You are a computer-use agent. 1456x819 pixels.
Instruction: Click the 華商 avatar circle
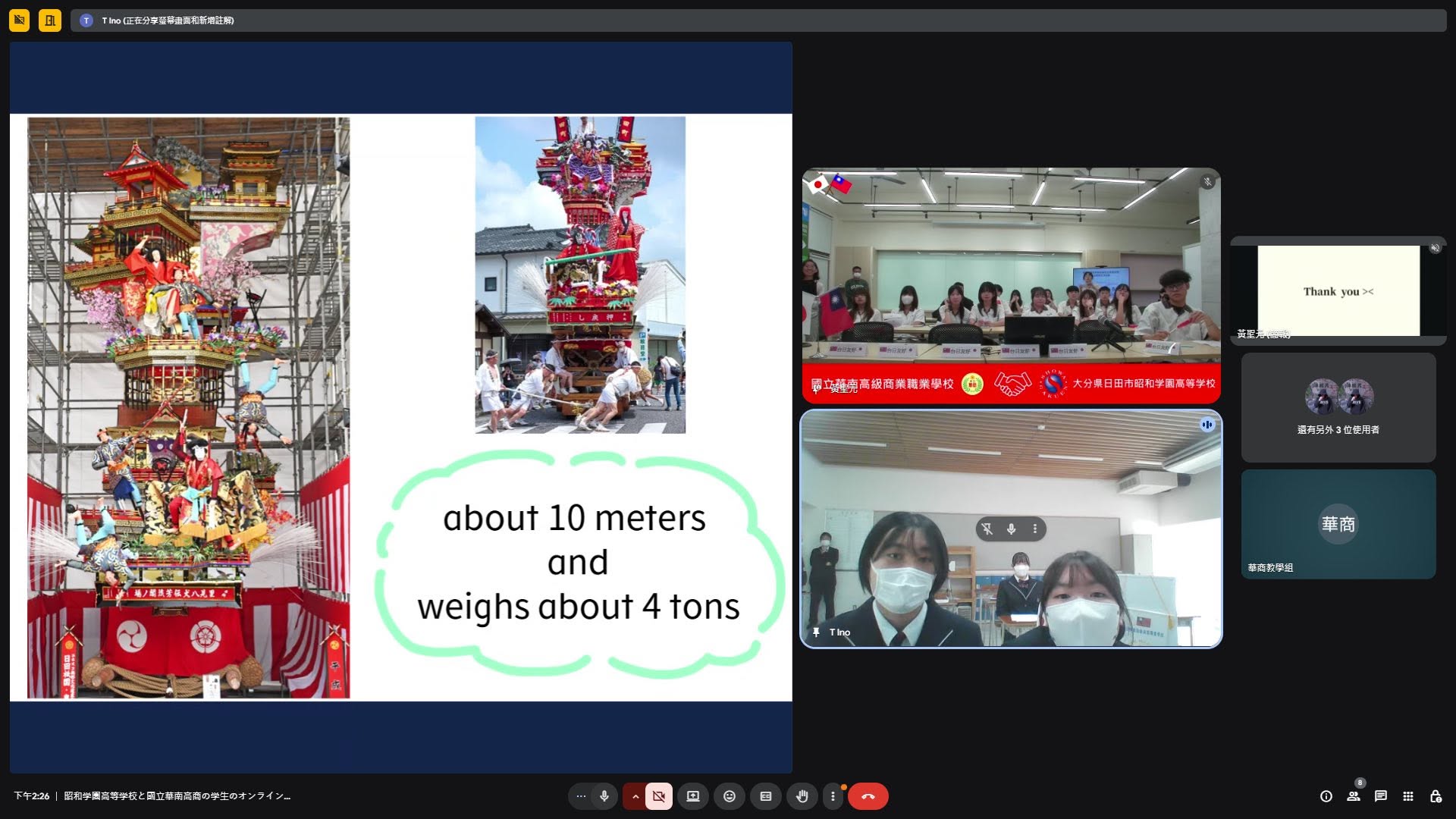tap(1338, 524)
